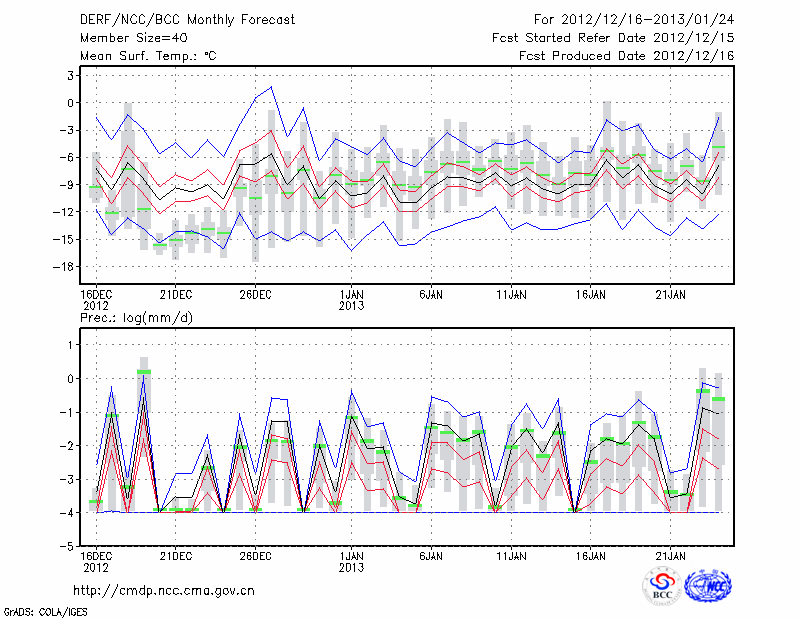The height and width of the screenshot is (618, 800).
Task: Click the BCC logo icon
Action: (x=662, y=586)
